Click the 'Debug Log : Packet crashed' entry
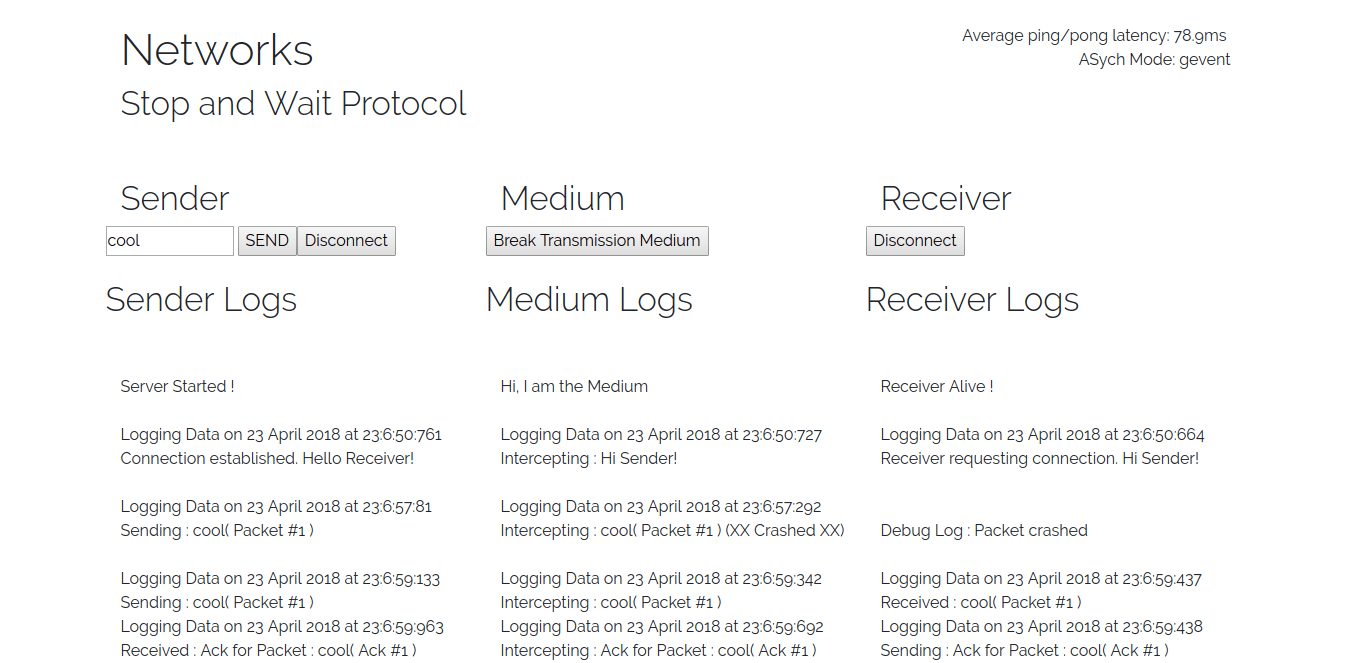This screenshot has height=663, width=1351. point(984,530)
